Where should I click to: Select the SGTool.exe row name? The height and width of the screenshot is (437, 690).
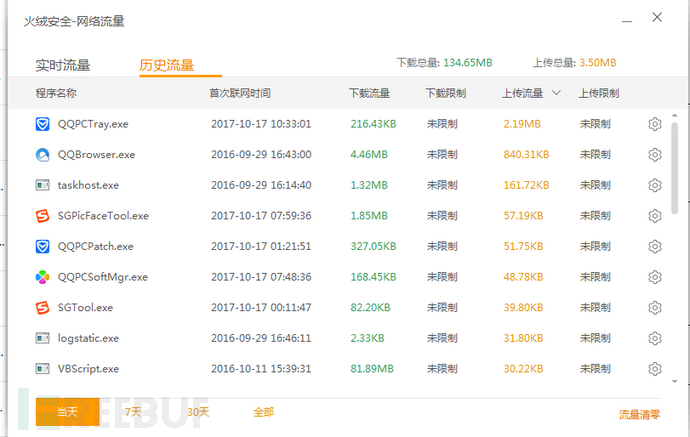(x=85, y=308)
